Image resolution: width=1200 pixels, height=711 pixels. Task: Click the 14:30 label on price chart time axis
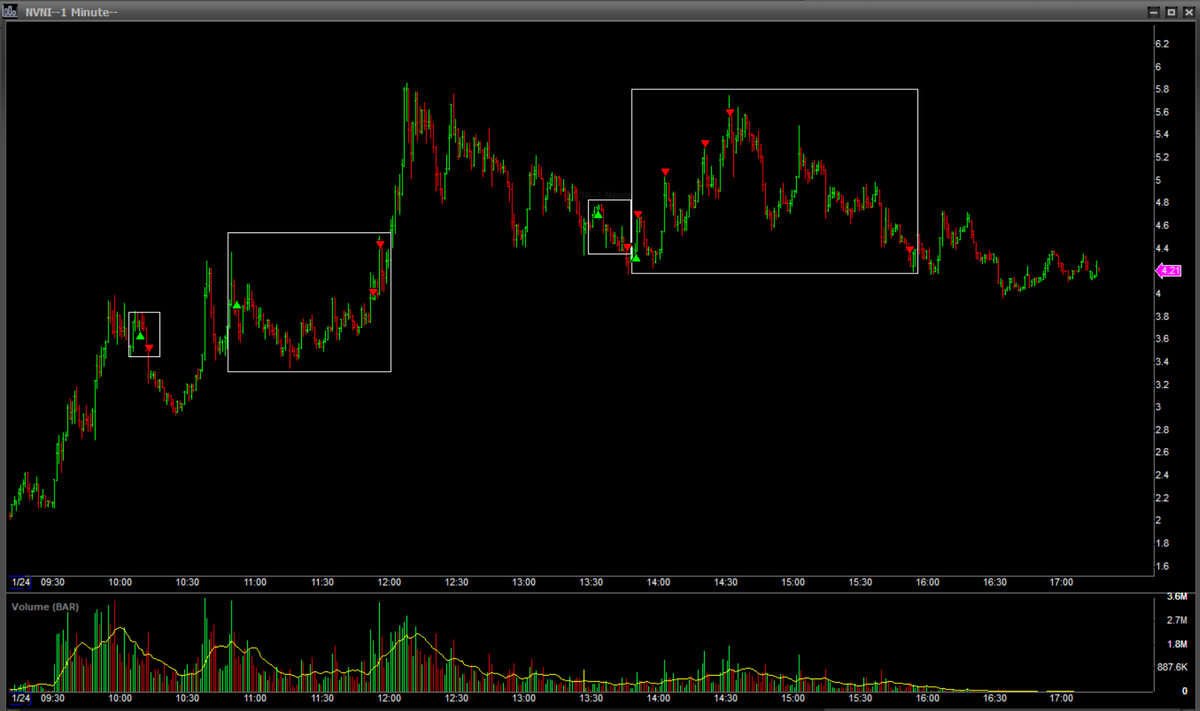point(726,582)
